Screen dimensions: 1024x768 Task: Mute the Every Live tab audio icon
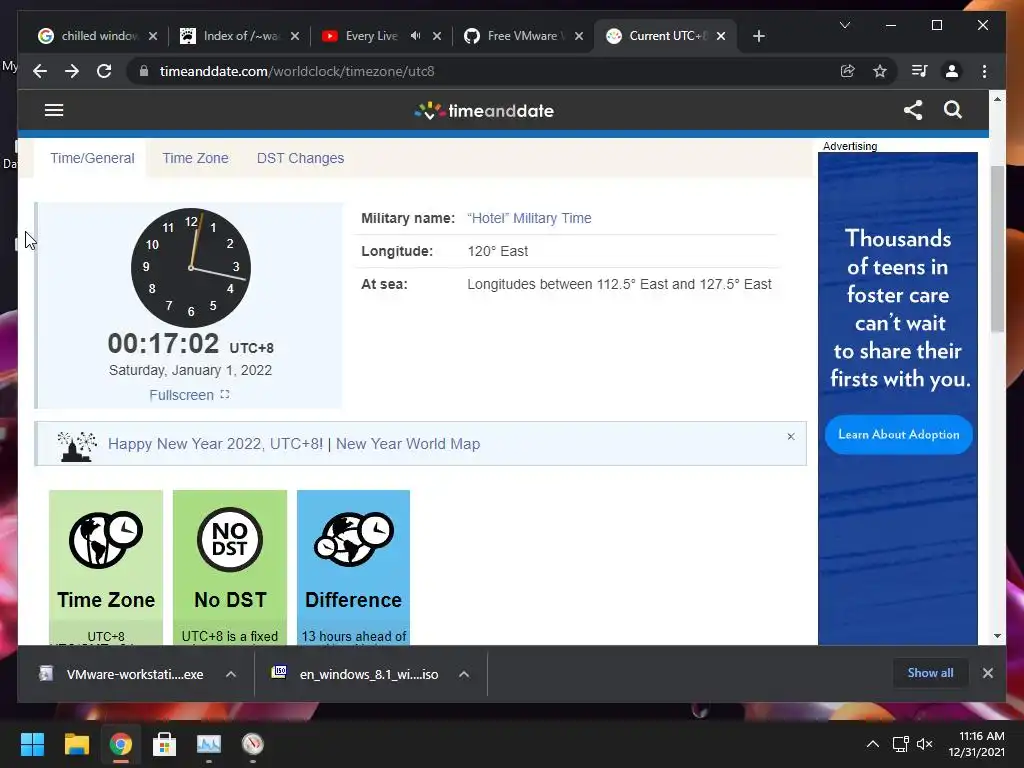(415, 36)
